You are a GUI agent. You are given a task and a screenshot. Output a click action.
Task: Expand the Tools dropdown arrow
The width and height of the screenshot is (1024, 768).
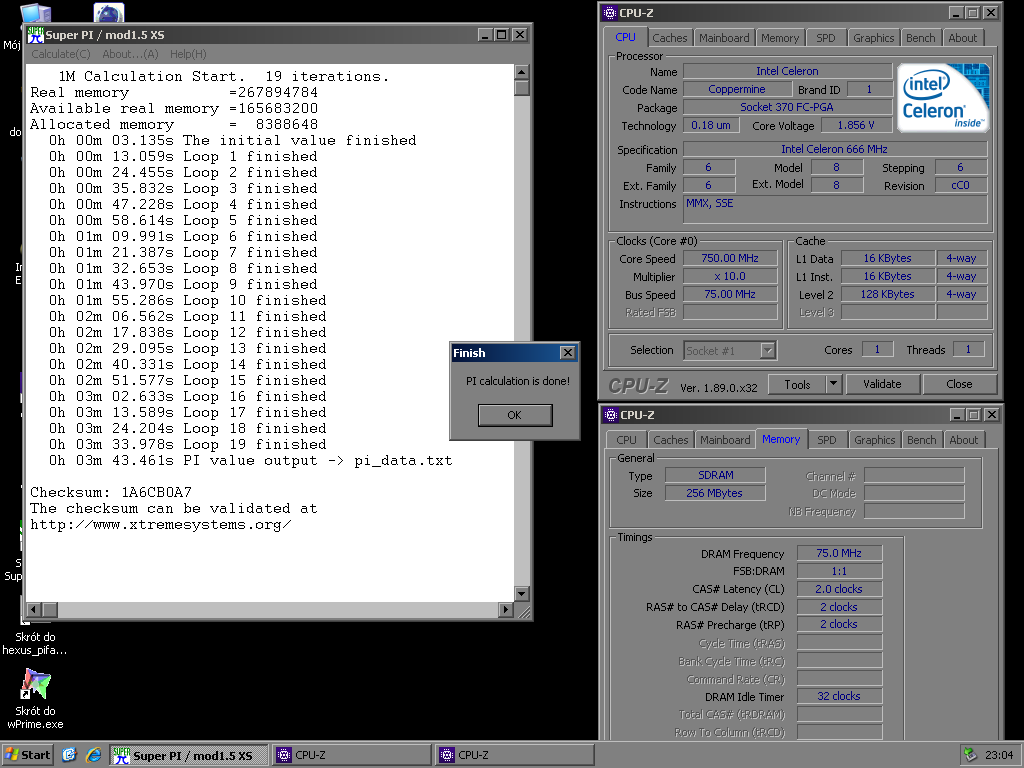pos(833,385)
